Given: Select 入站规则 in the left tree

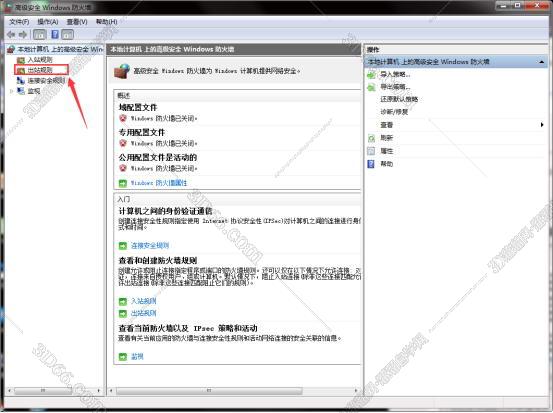Looking at the screenshot, I should pos(40,60).
